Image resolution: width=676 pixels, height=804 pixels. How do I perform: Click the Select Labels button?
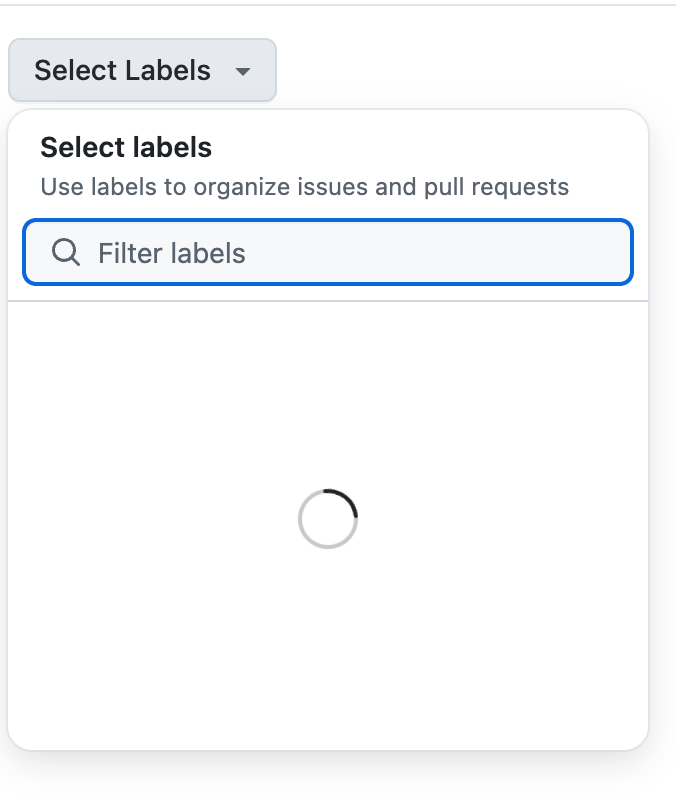[142, 71]
